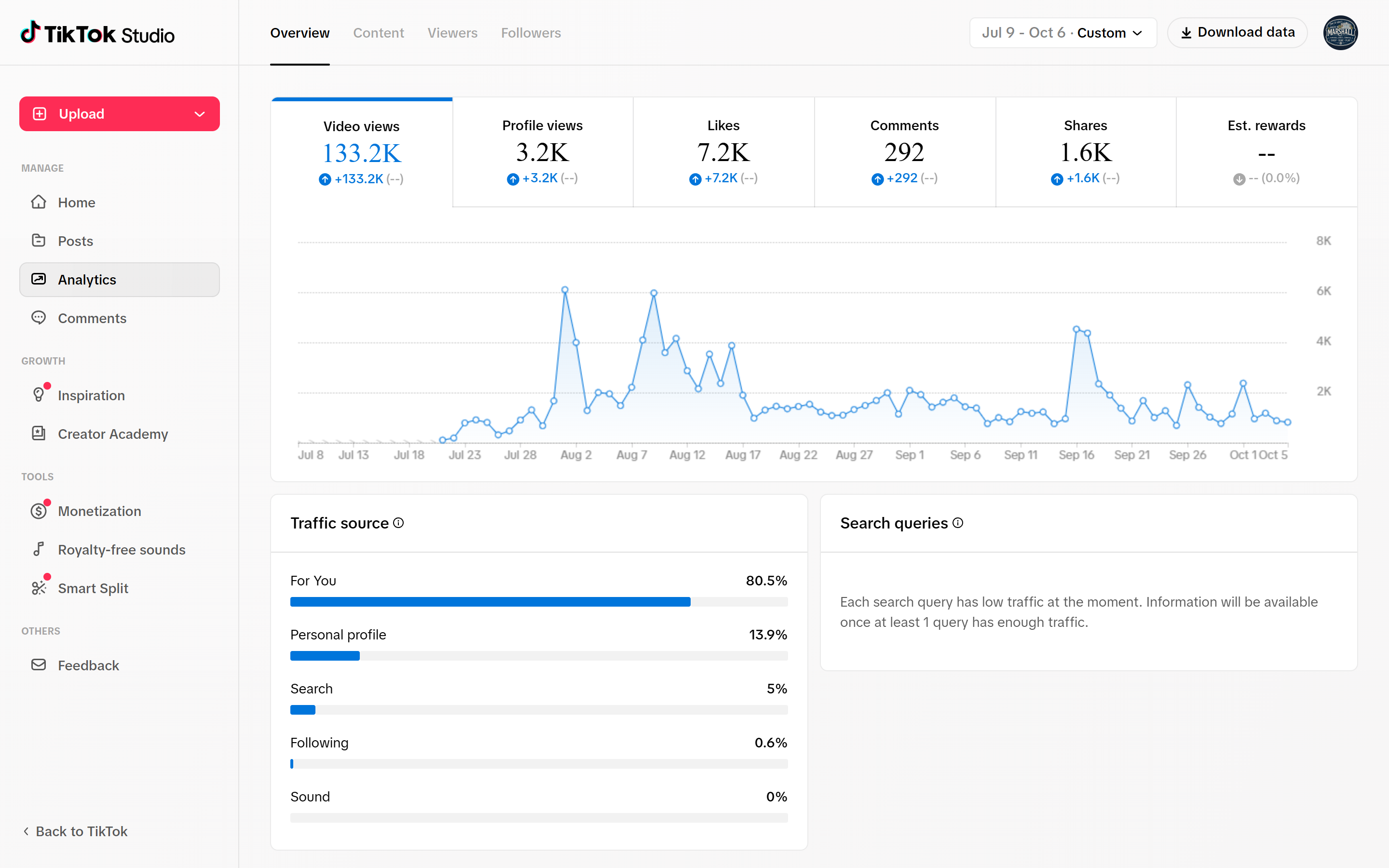The width and height of the screenshot is (1389, 868).
Task: Select the Analytics chart icon
Action: (x=39, y=279)
